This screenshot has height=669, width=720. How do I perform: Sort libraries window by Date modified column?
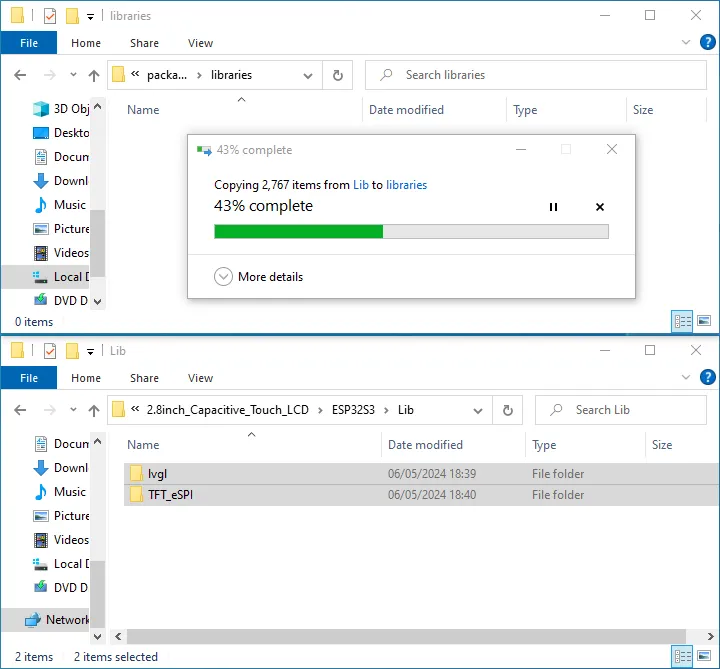click(406, 110)
